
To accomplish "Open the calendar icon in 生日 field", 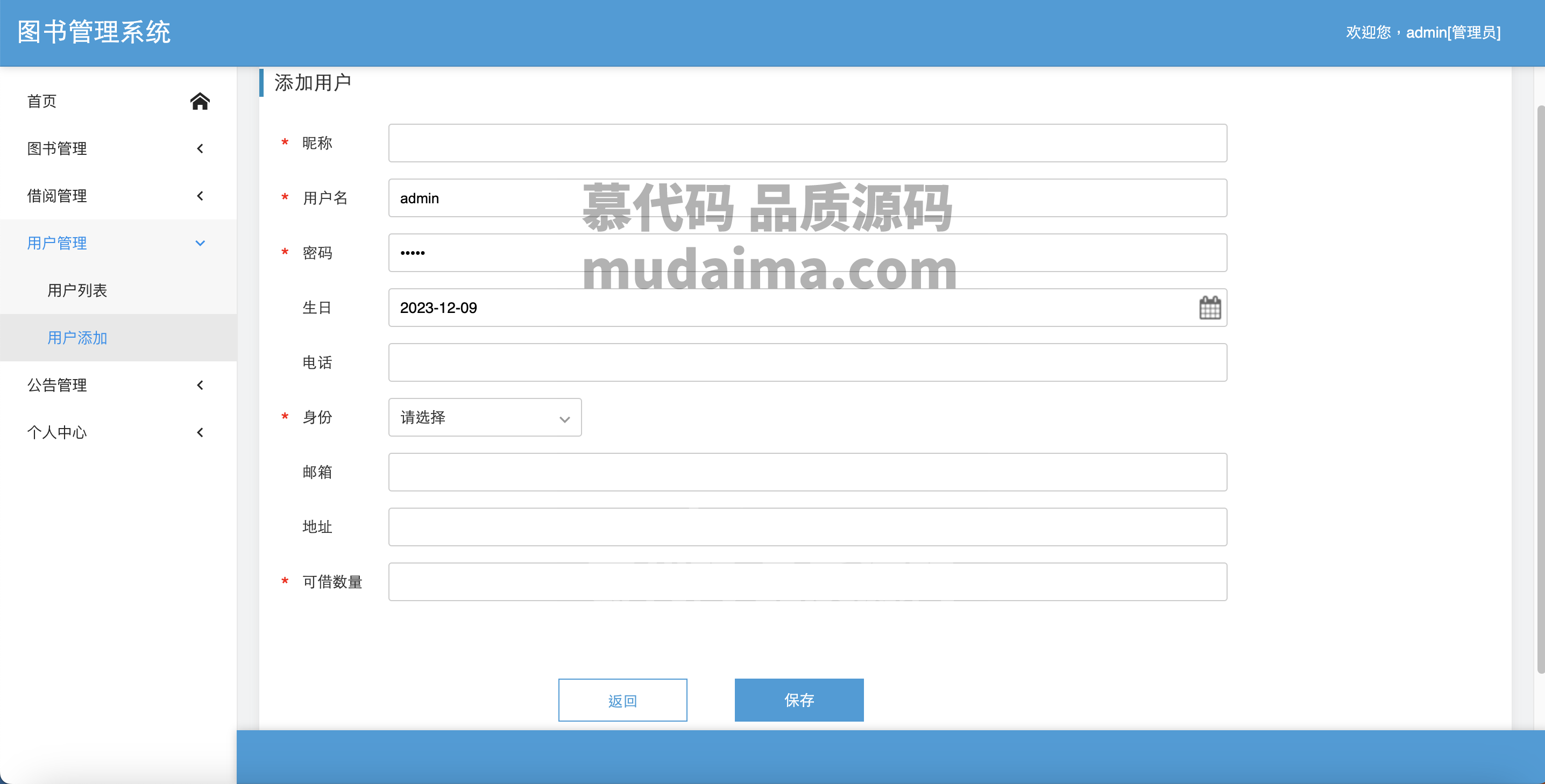I will coord(1210,308).
